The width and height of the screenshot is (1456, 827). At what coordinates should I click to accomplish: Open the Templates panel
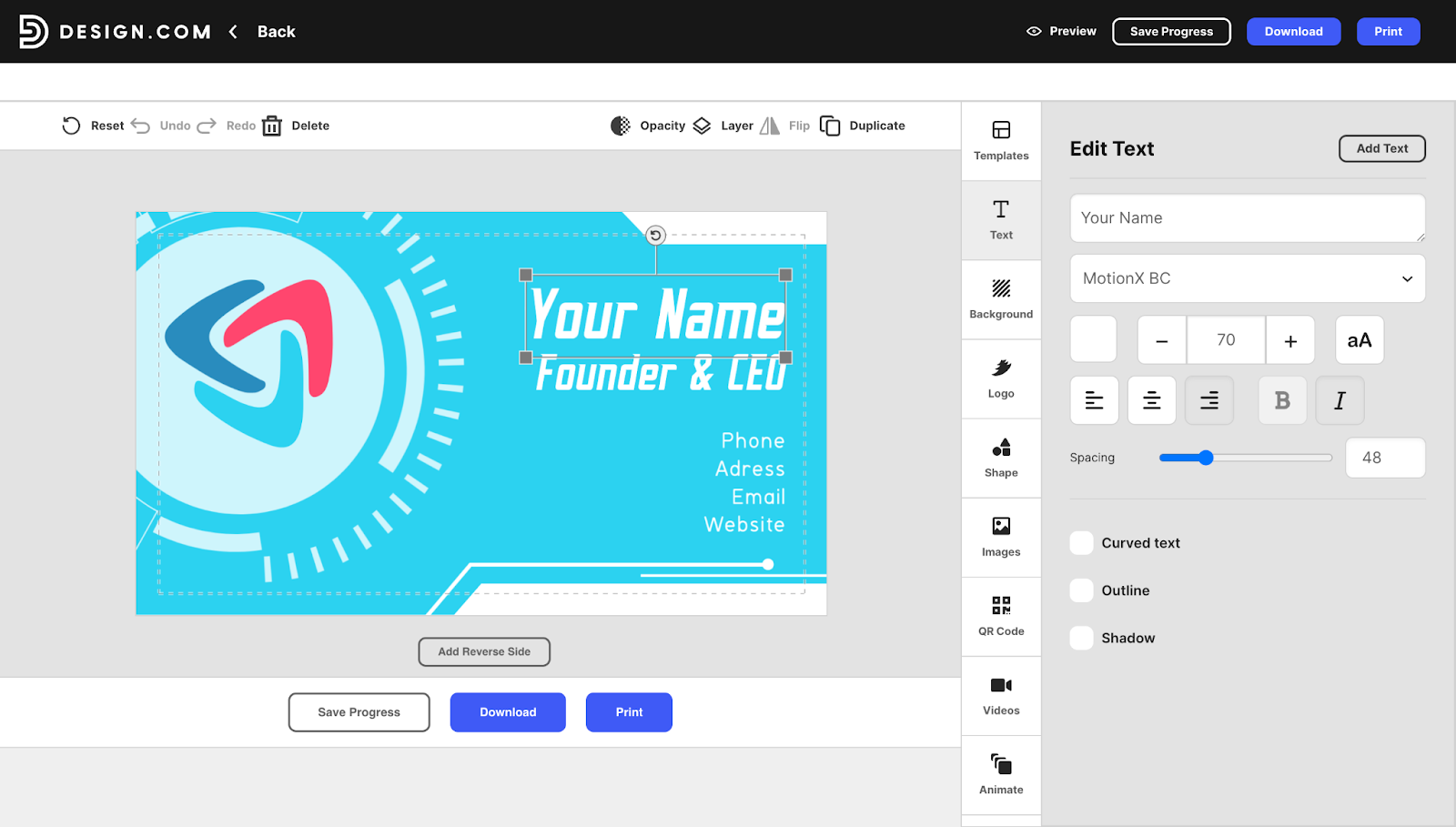tap(1000, 141)
